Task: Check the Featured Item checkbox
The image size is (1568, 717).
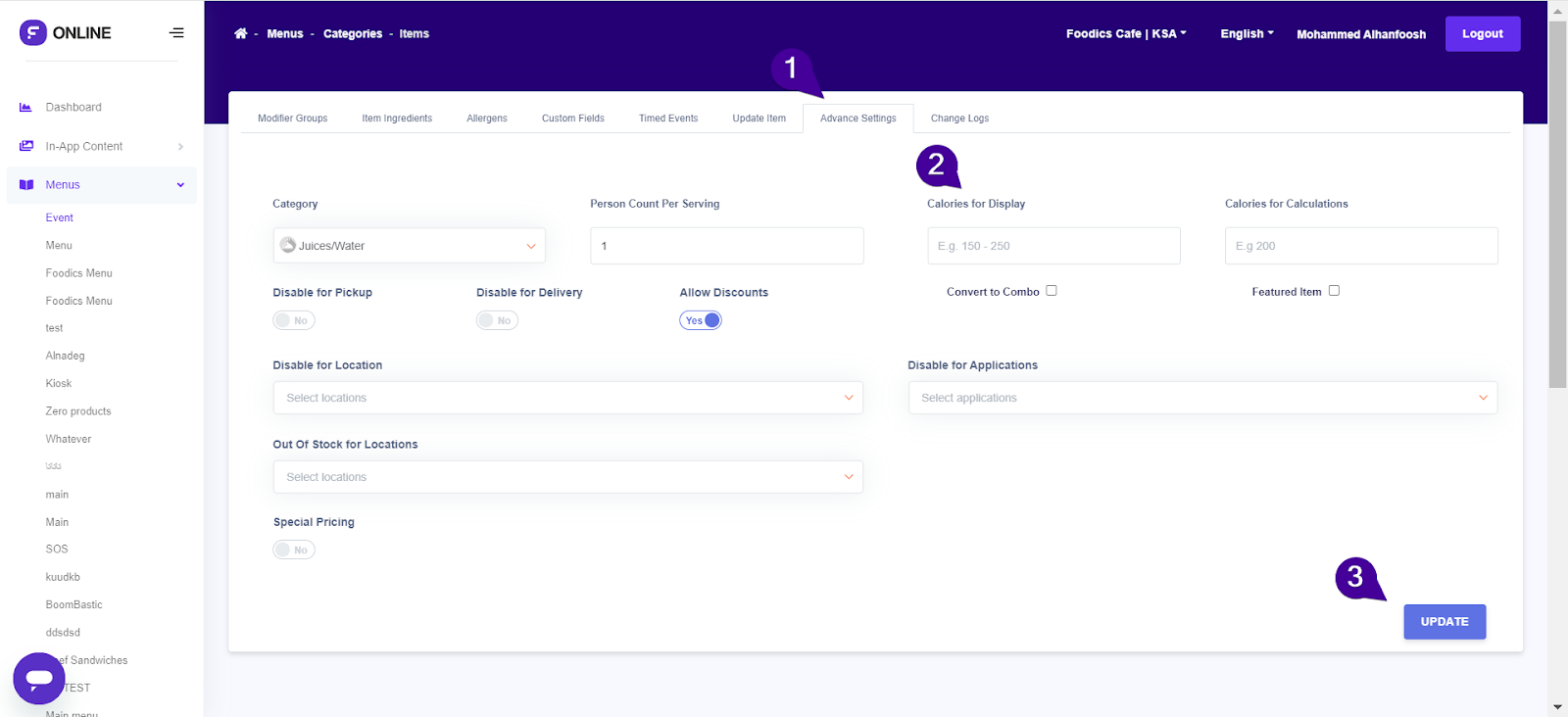Action: point(1334,291)
